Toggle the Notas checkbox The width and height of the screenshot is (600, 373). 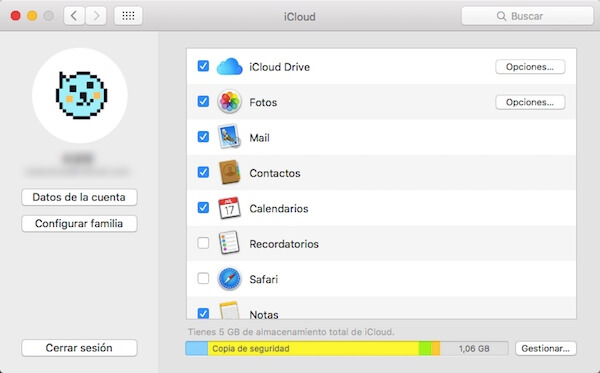[203, 313]
